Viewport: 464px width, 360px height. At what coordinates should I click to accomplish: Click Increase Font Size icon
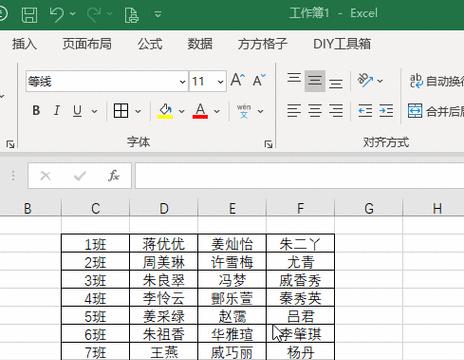click(x=238, y=80)
